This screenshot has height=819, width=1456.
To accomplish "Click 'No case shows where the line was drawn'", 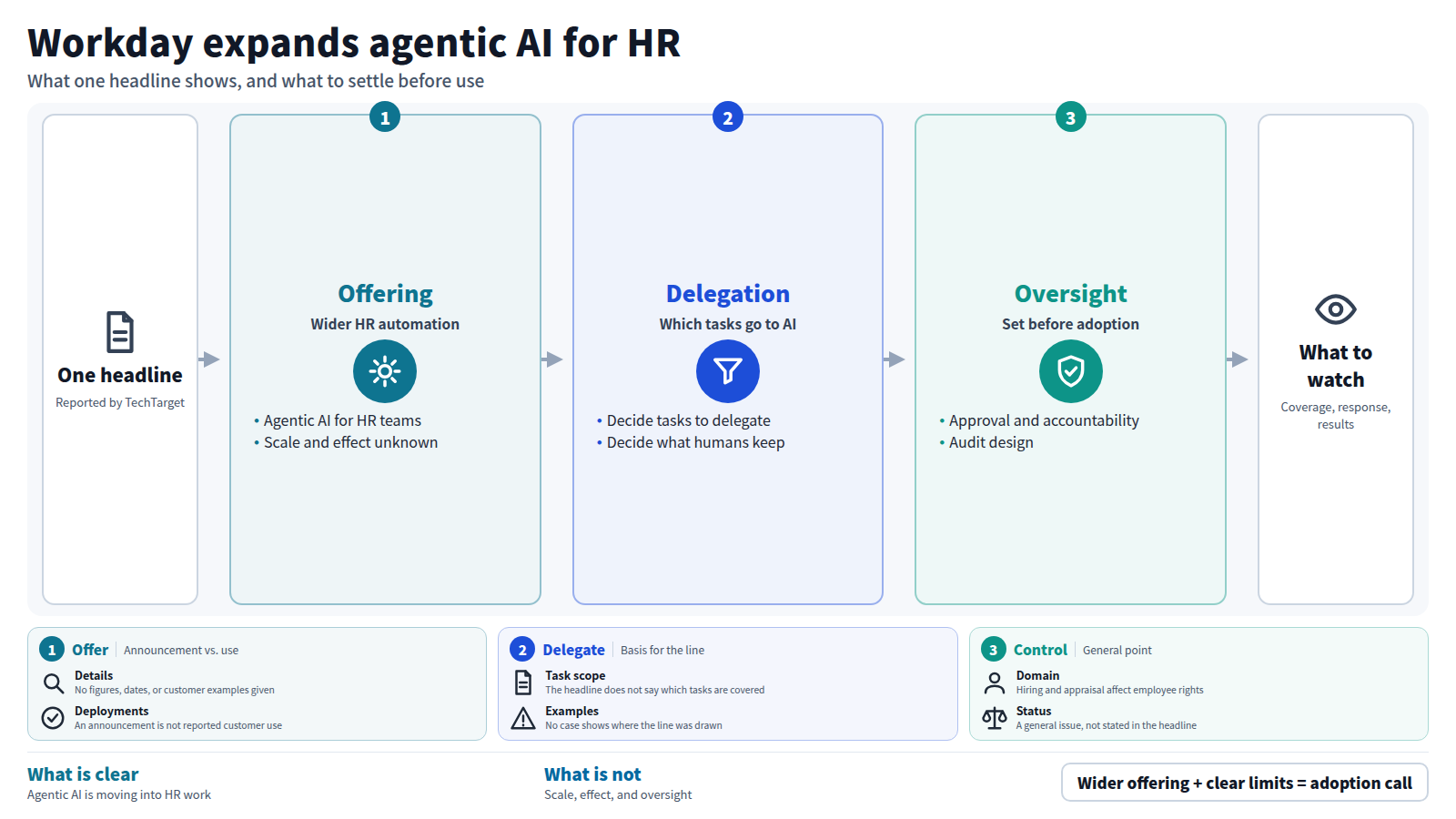I will coord(633,725).
